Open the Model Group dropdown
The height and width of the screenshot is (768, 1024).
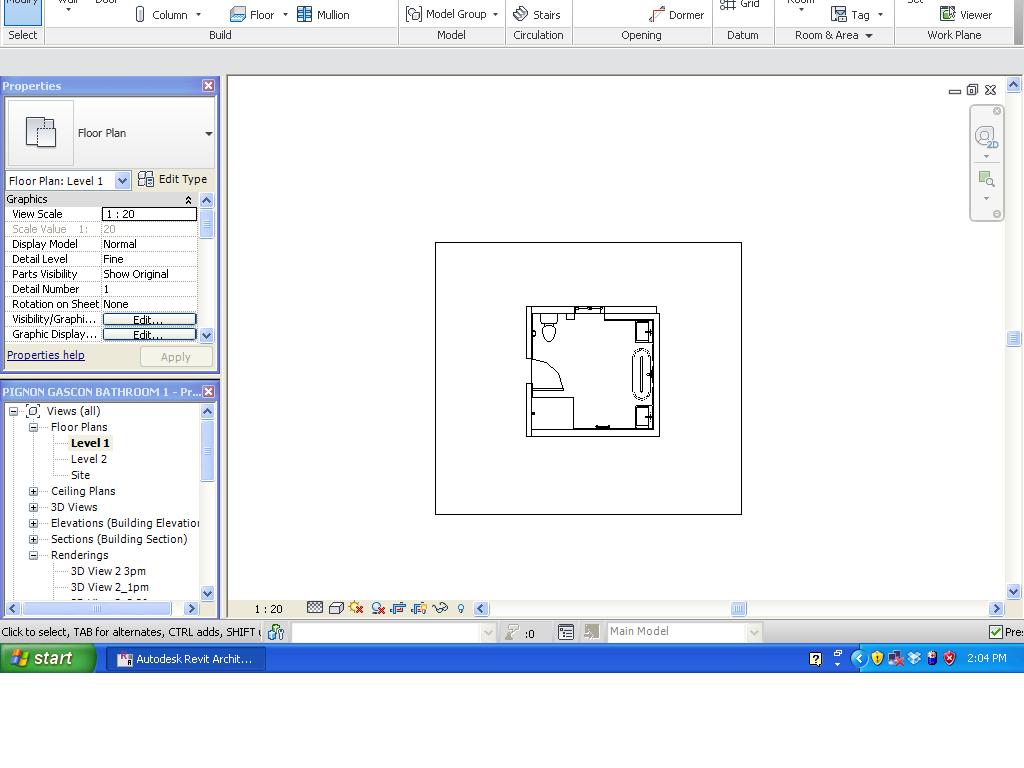click(495, 14)
